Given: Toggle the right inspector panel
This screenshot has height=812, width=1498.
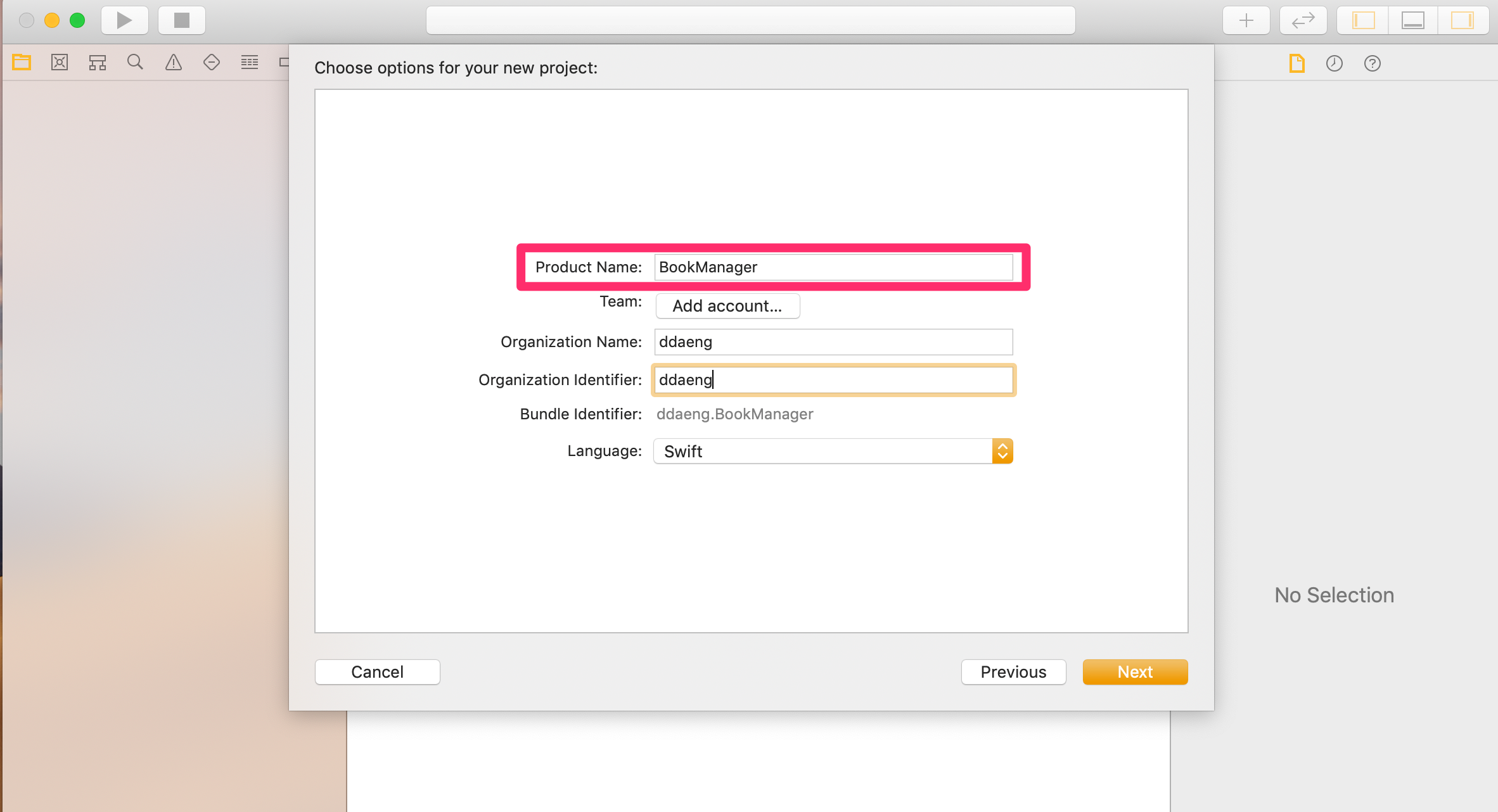Looking at the screenshot, I should [1462, 20].
